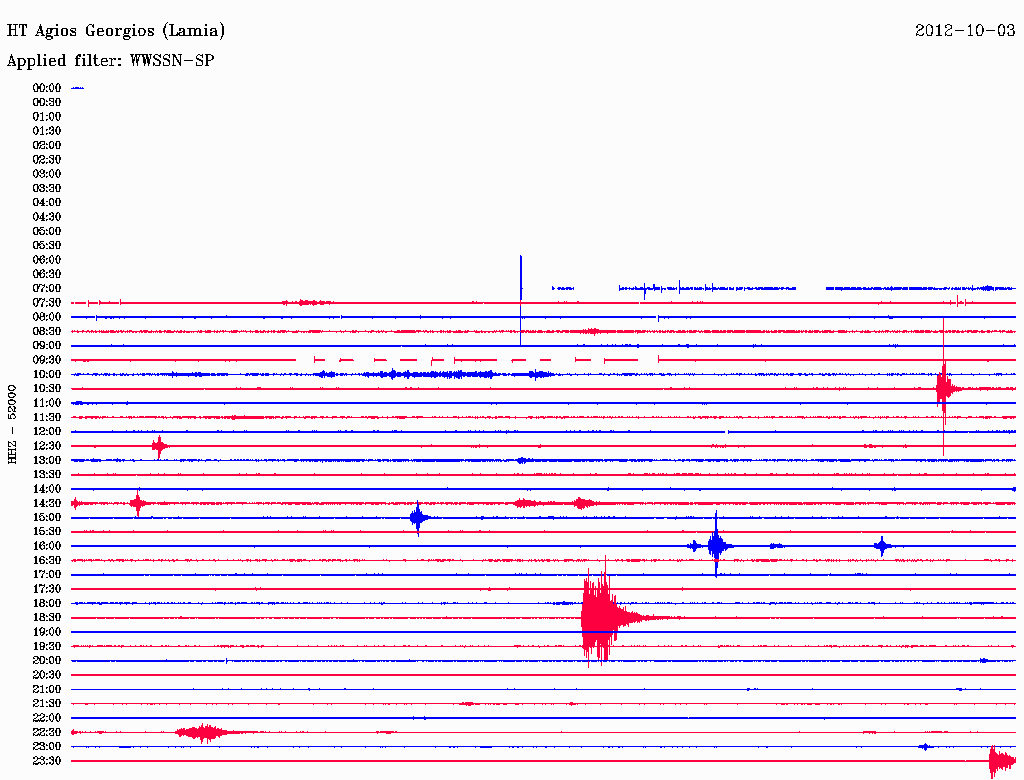Click the 05:30 time label
Viewport: 1024px width, 780px height.
[47, 245]
